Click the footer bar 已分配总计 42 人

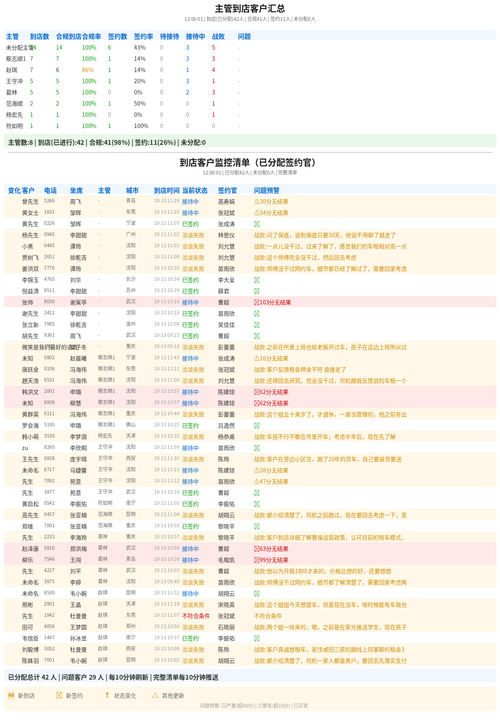point(250,677)
